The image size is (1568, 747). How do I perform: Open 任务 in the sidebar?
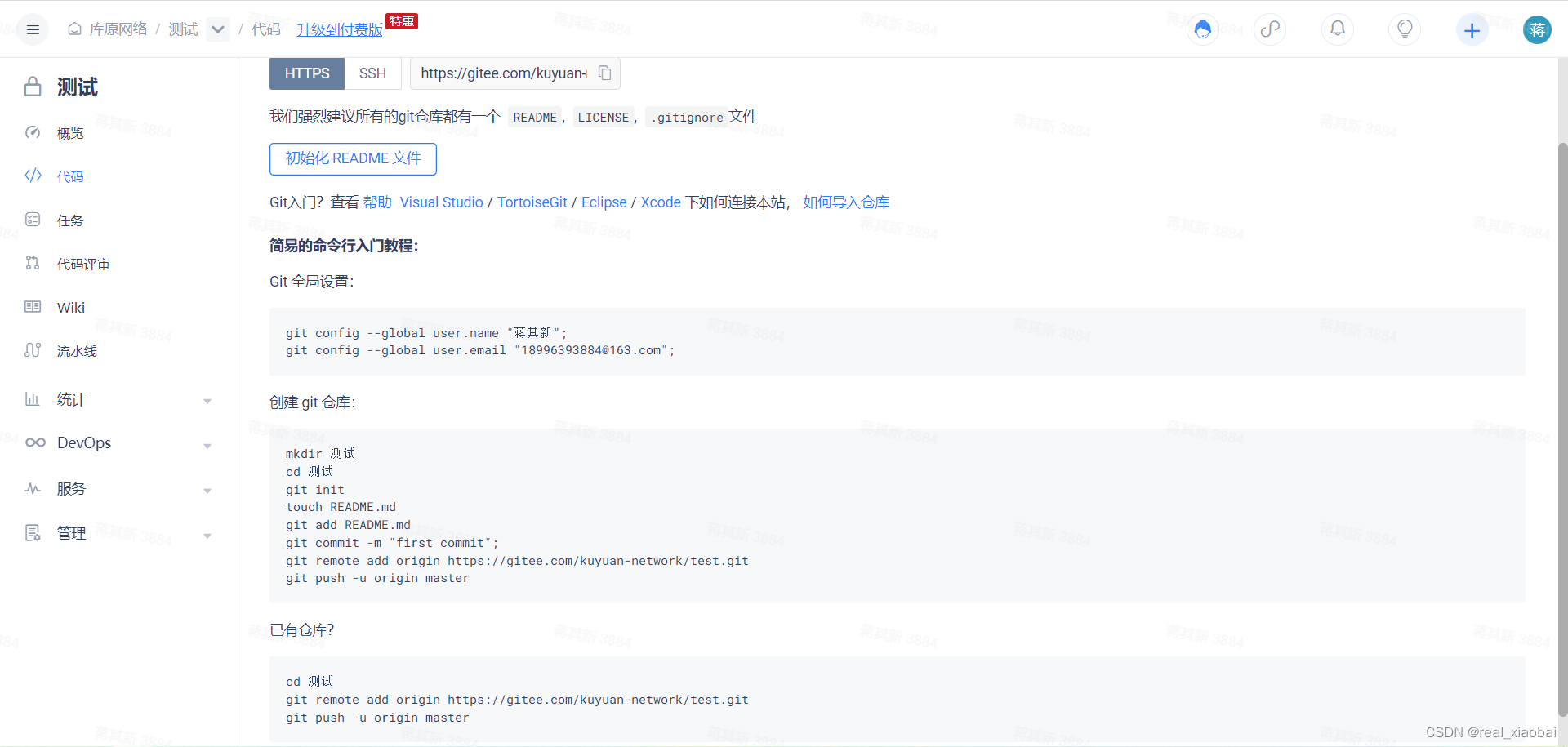(x=70, y=220)
